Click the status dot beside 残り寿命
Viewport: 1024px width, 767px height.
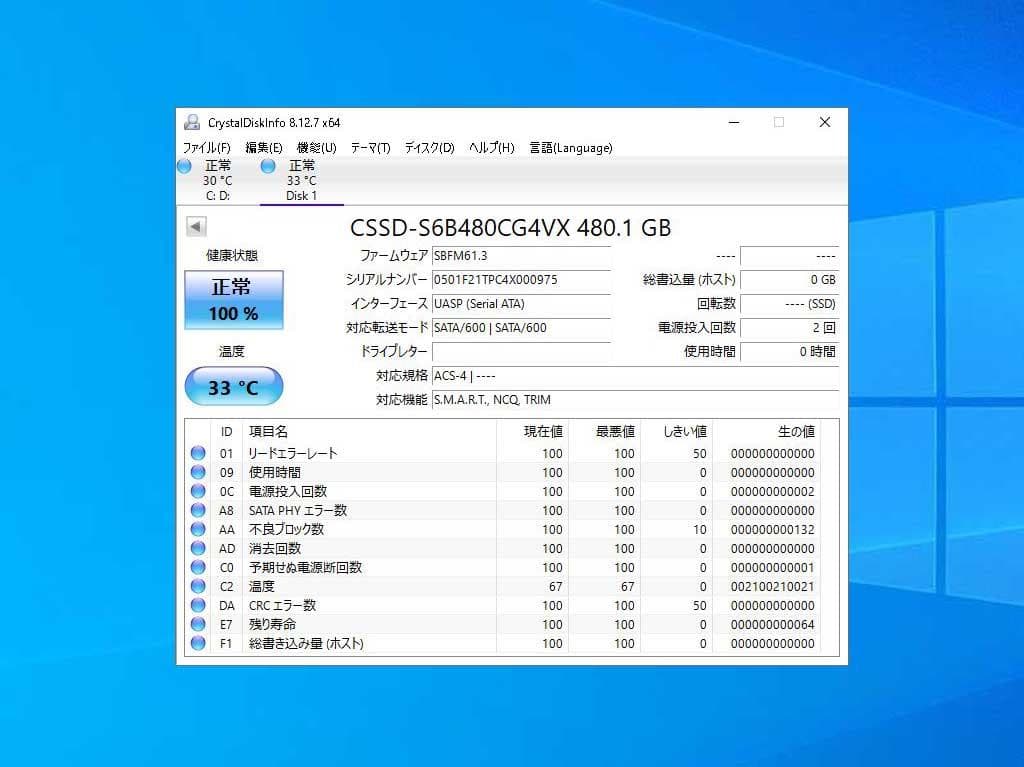click(197, 624)
